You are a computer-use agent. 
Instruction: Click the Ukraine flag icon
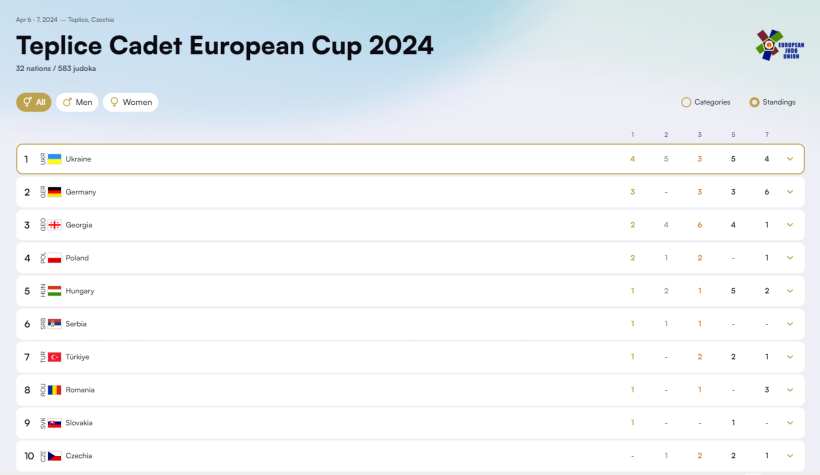54,159
